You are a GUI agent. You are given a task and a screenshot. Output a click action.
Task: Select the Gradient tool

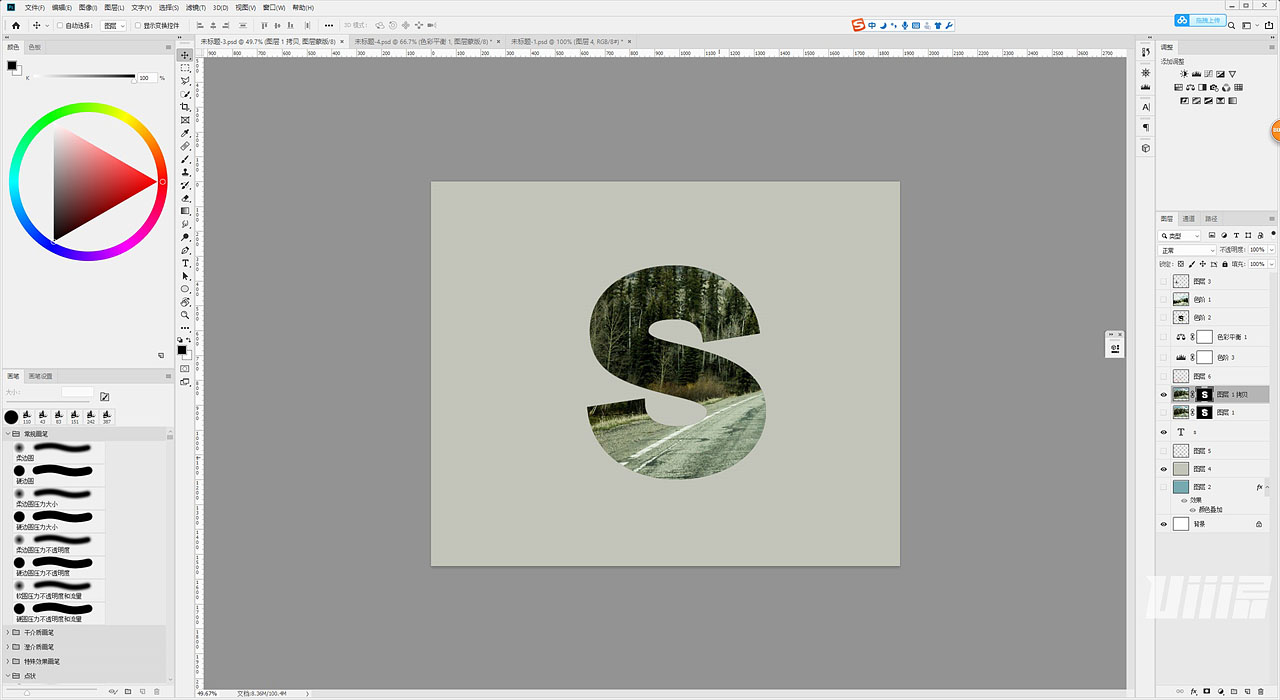click(185, 208)
